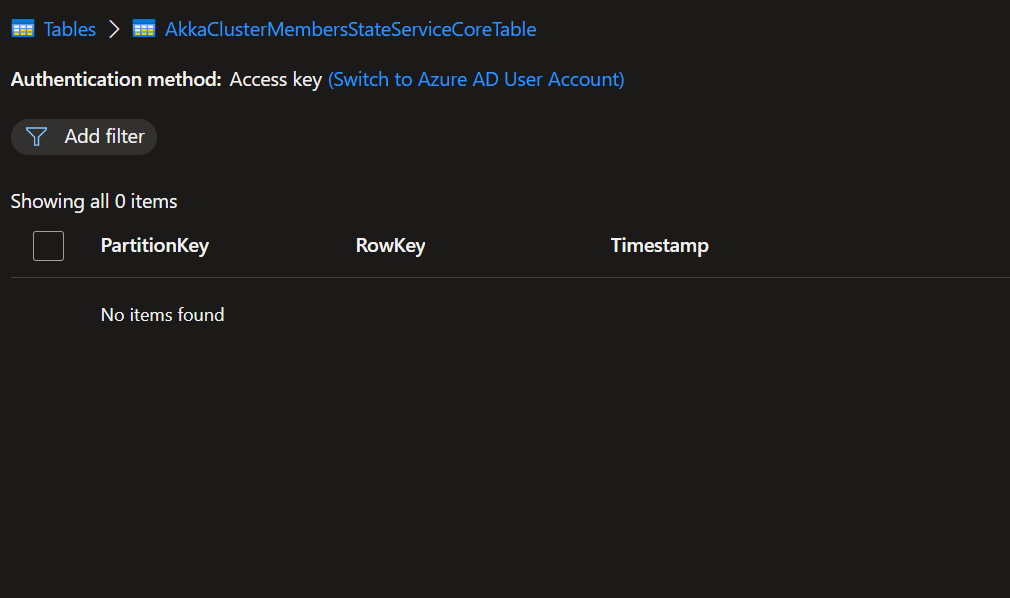Open the Add filter control

84,136
